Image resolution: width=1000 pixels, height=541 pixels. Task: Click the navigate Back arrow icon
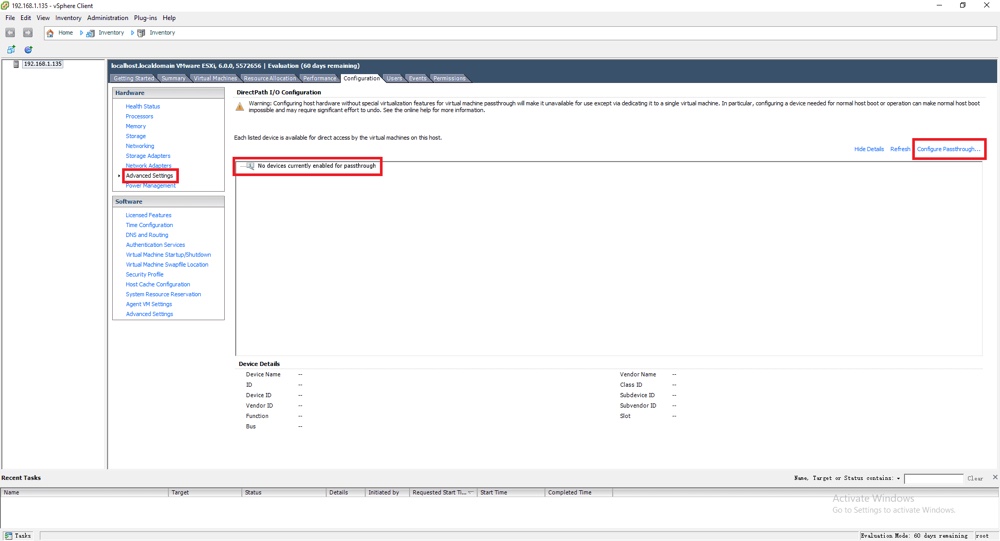(x=10, y=33)
